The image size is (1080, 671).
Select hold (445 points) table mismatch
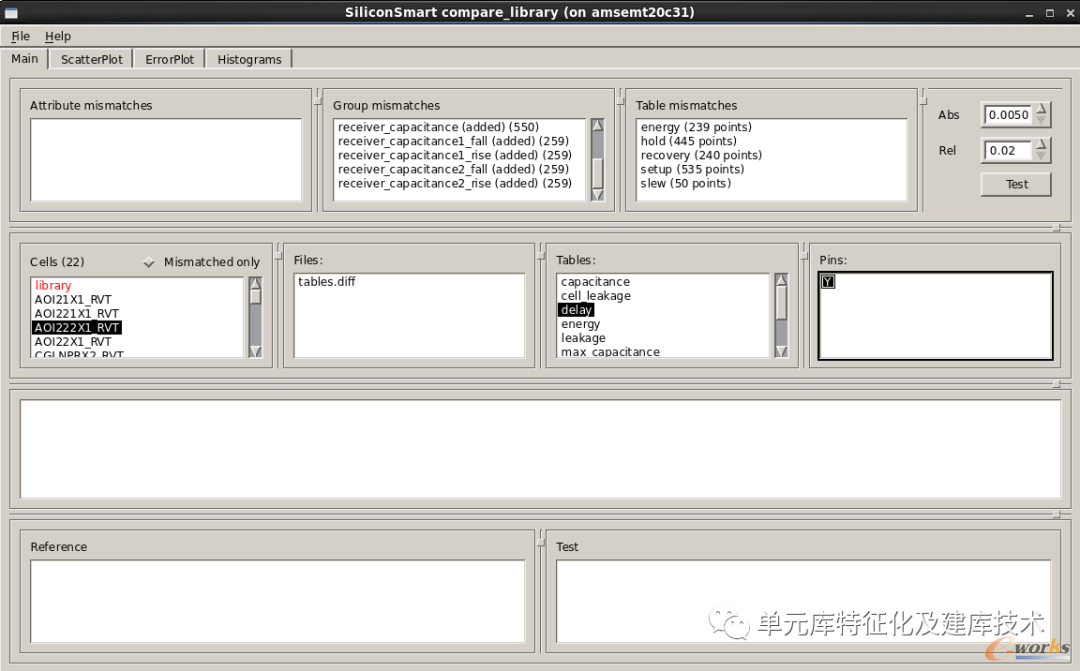point(688,141)
